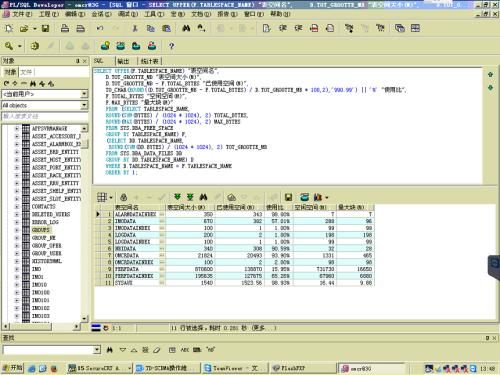The image size is (500, 375).
Task: Open the All objects filter dropdown
Action: pos(84,105)
